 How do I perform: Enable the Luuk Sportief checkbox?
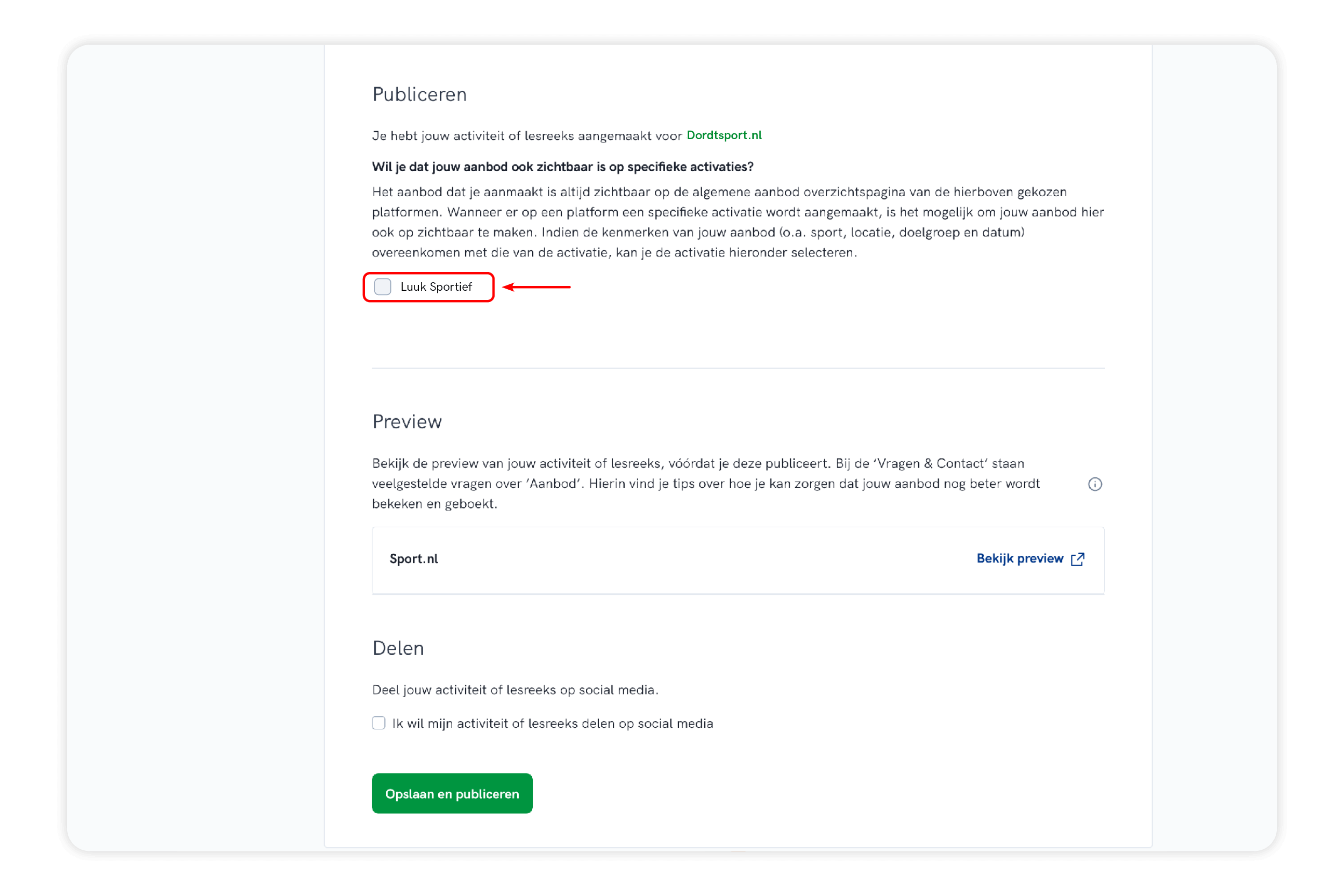pyautogui.click(x=382, y=287)
